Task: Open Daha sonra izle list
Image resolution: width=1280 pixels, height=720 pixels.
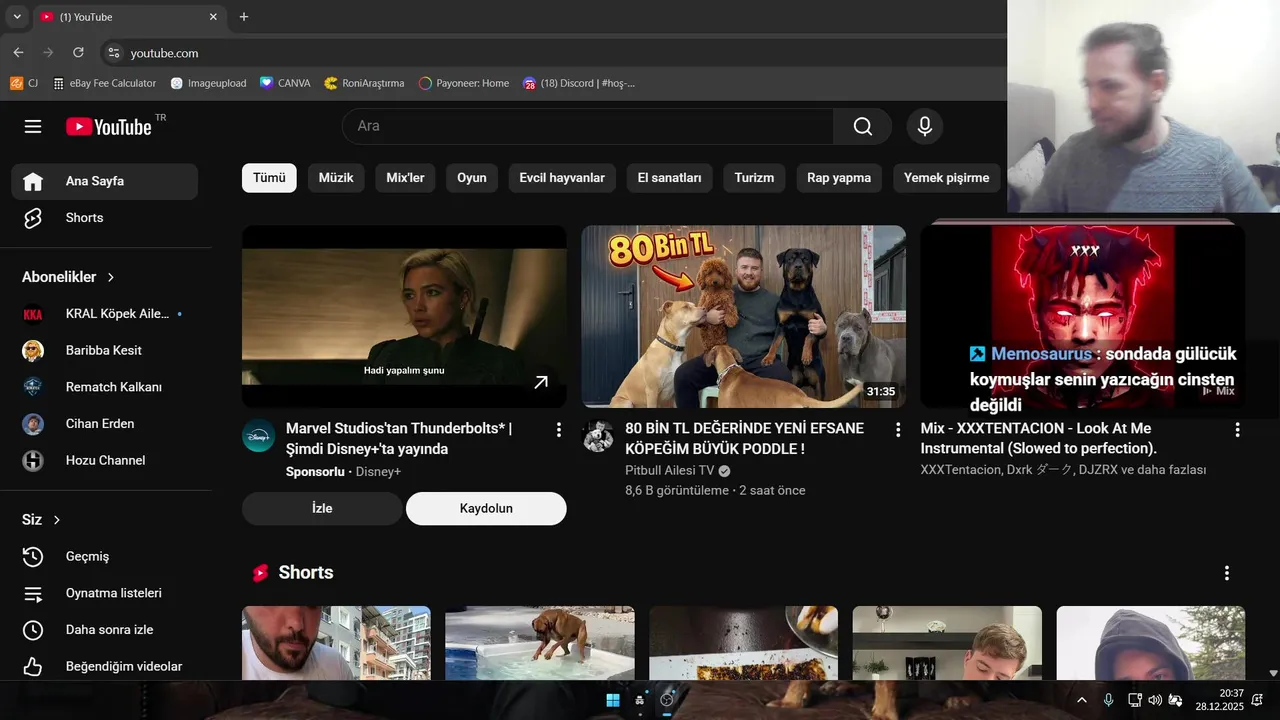Action: (x=105, y=630)
